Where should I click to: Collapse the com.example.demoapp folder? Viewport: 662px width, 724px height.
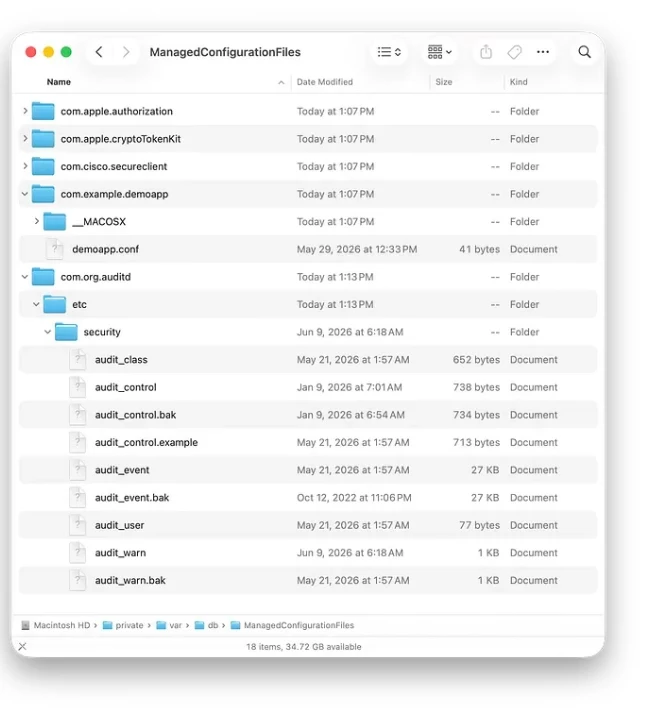[x=25, y=194]
